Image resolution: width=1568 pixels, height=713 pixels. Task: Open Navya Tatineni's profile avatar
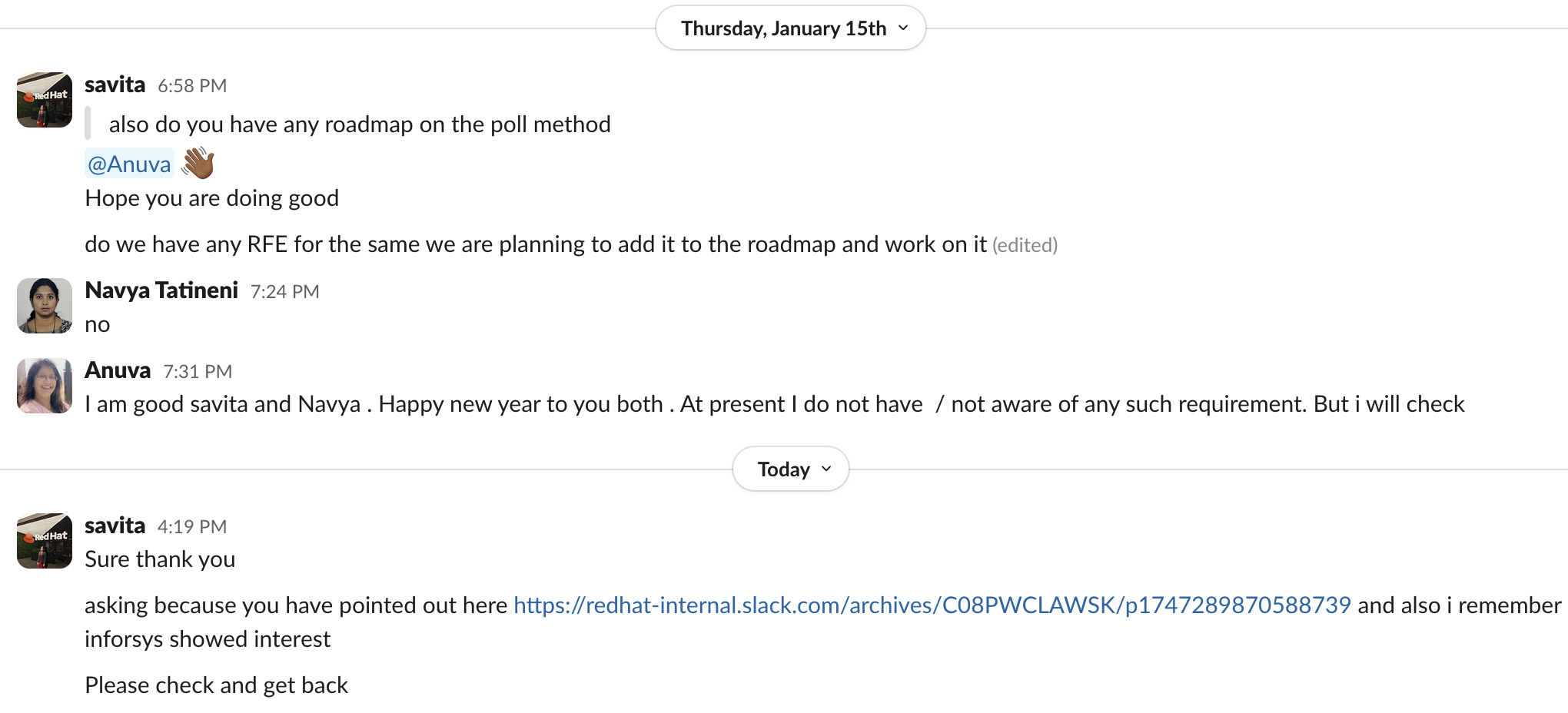45,306
